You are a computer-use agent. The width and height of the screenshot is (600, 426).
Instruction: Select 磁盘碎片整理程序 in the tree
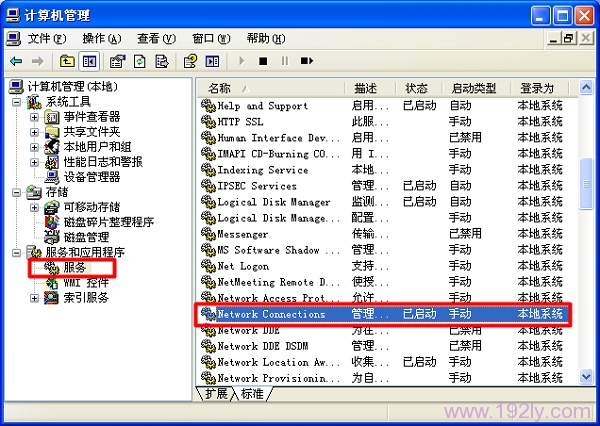(109, 222)
